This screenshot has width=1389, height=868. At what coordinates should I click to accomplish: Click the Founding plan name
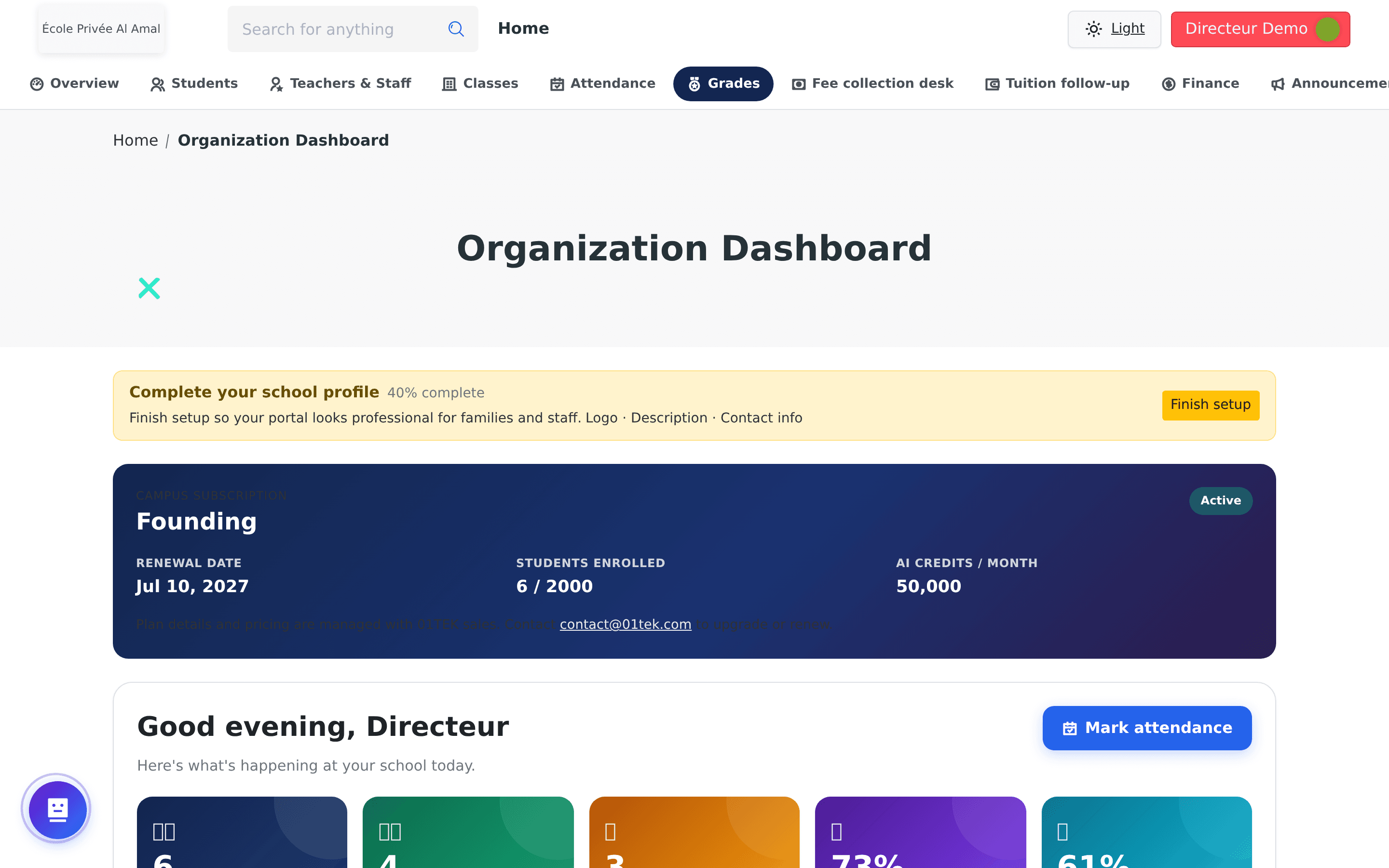[196, 521]
